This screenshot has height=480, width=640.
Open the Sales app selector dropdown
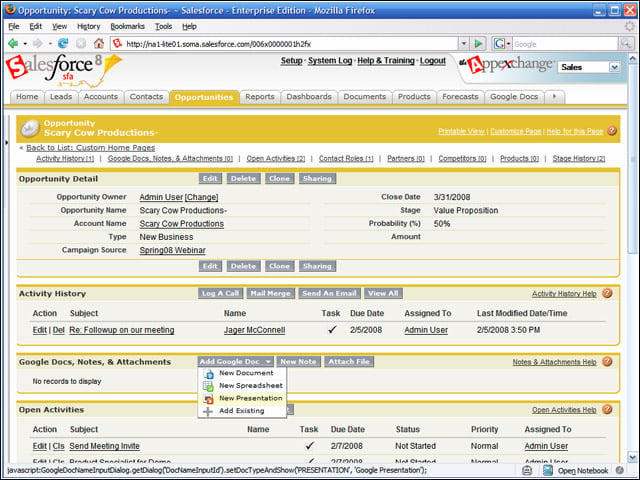tap(615, 67)
